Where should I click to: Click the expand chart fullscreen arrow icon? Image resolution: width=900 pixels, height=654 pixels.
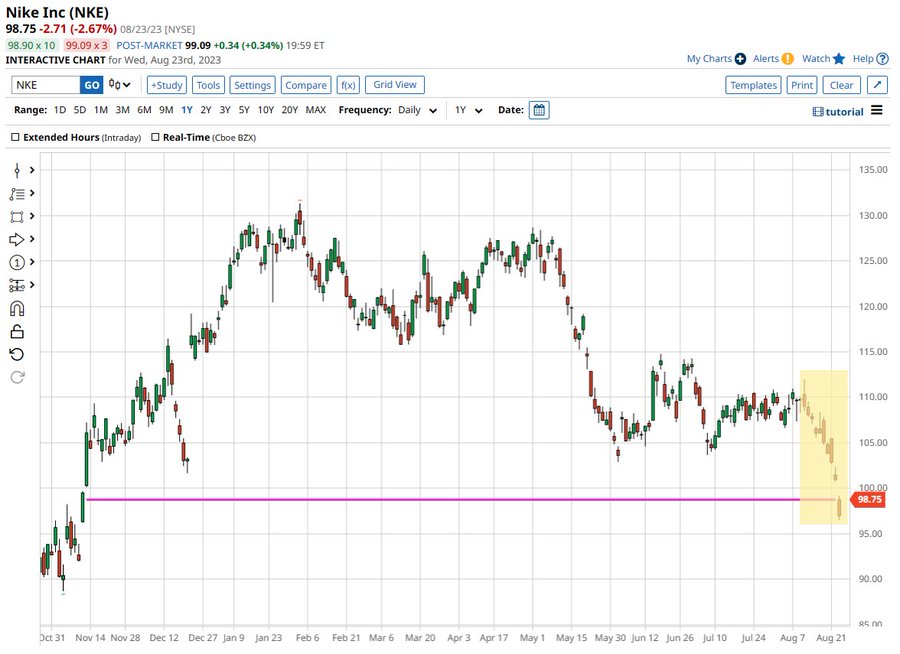[877, 85]
